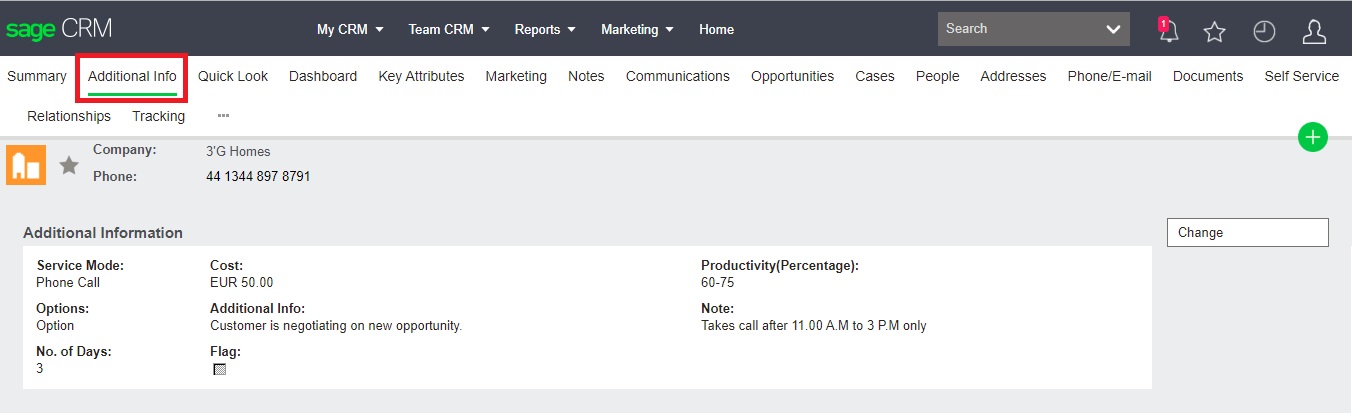Open the Key Attributes tab
Image resolution: width=1352 pixels, height=413 pixels.
421,76
